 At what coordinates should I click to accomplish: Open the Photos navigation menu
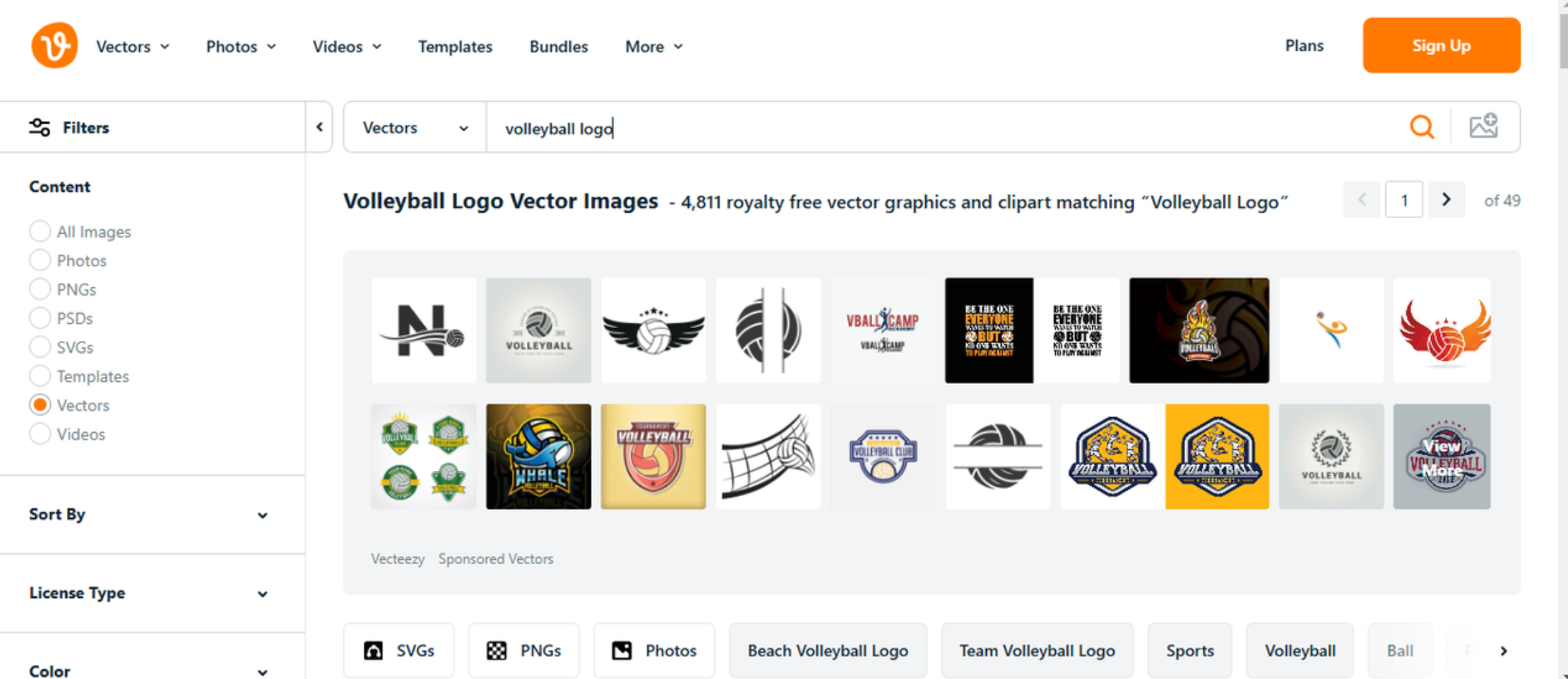(x=240, y=47)
